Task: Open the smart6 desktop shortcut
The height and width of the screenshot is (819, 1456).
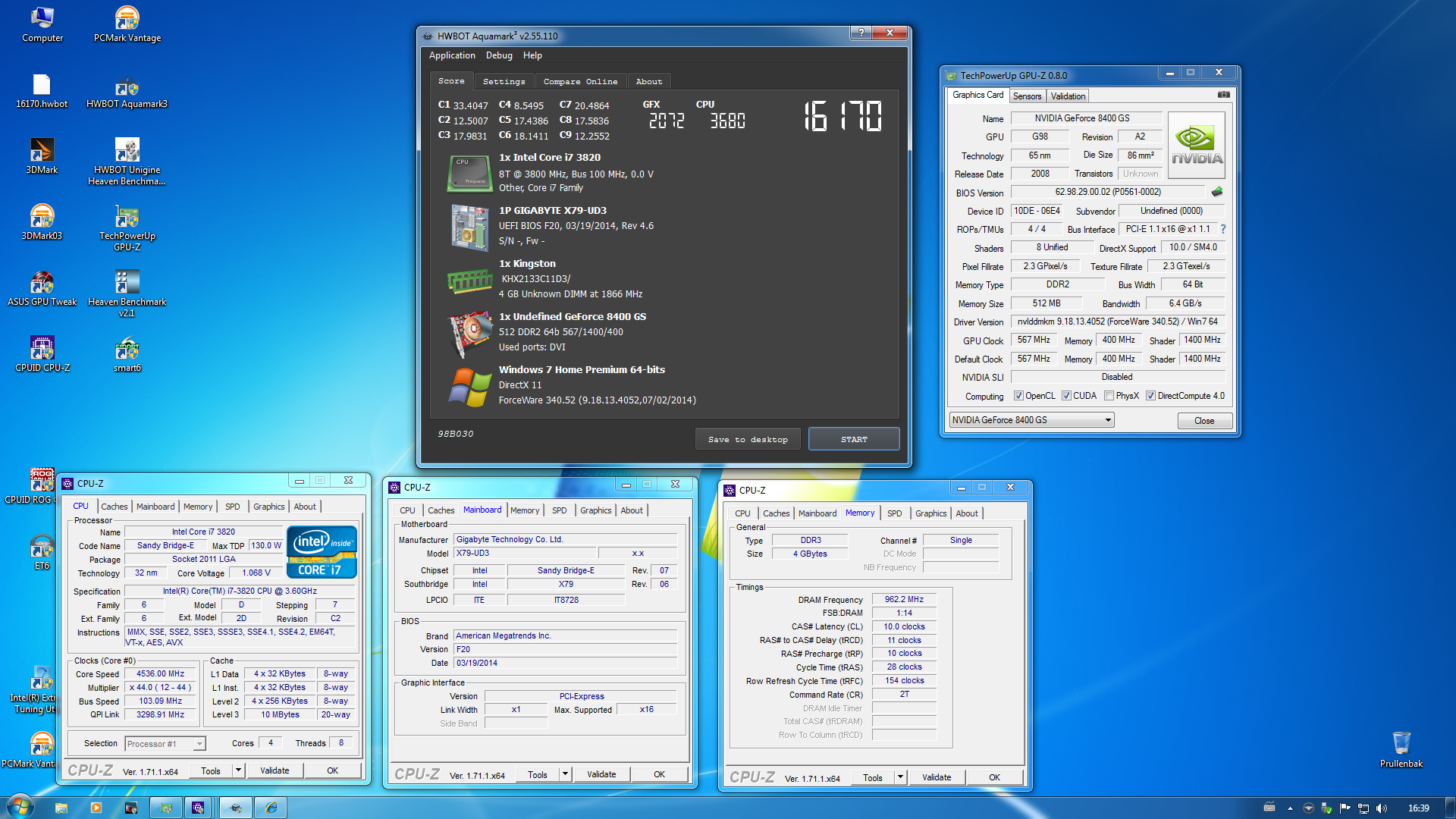Action: [x=127, y=354]
